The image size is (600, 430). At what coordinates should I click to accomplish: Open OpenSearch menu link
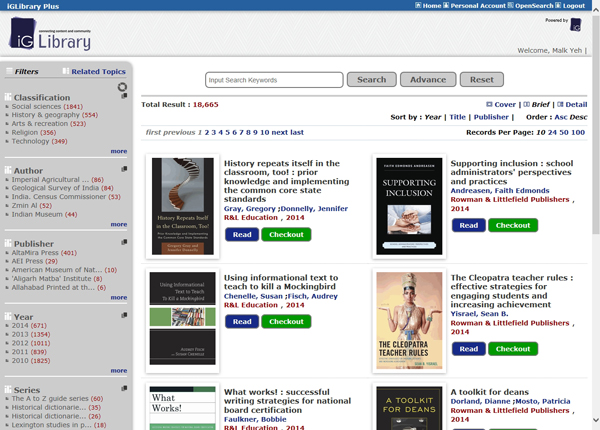534,6
